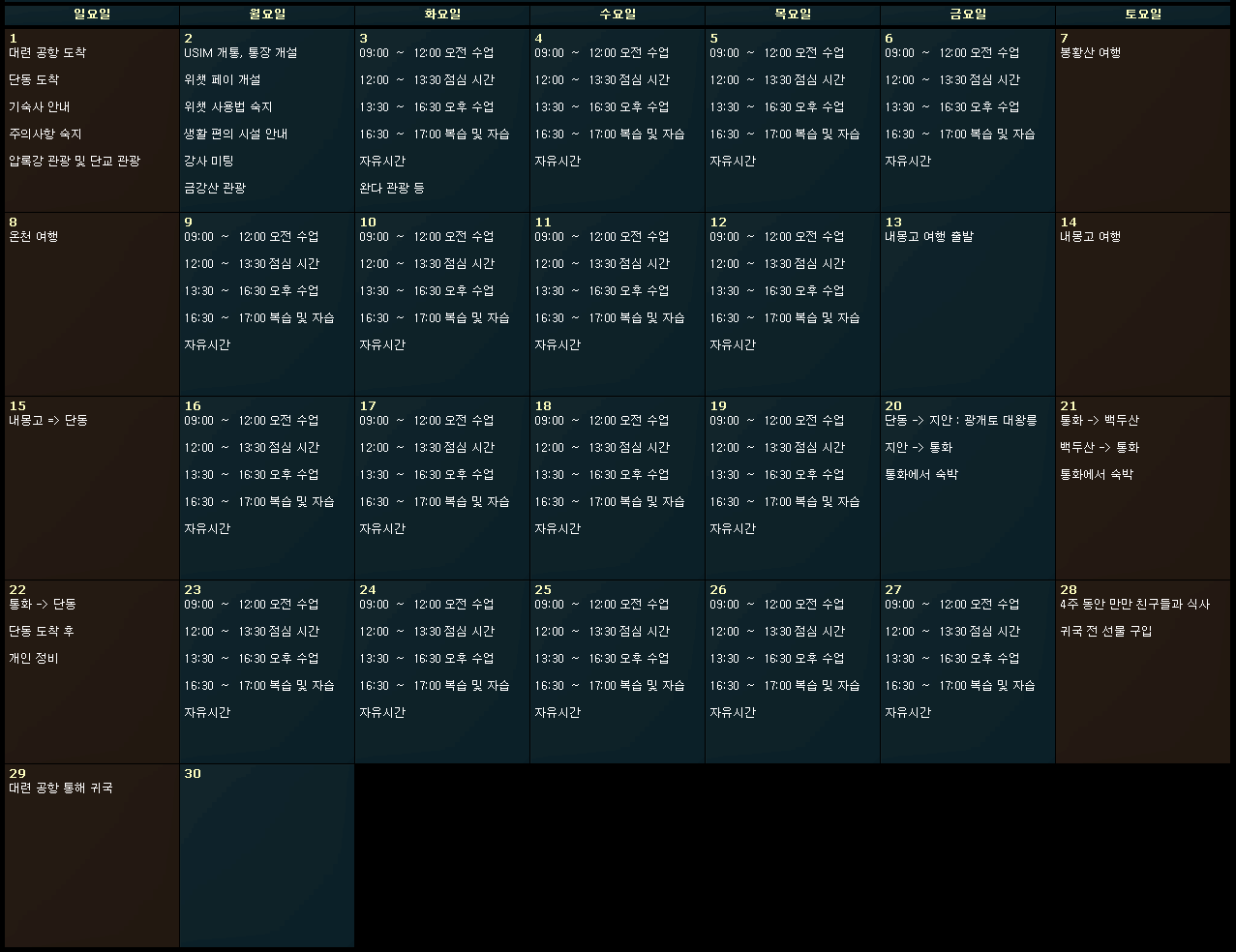Click the 토요일 column header
1236x952 pixels.
coord(1143,15)
